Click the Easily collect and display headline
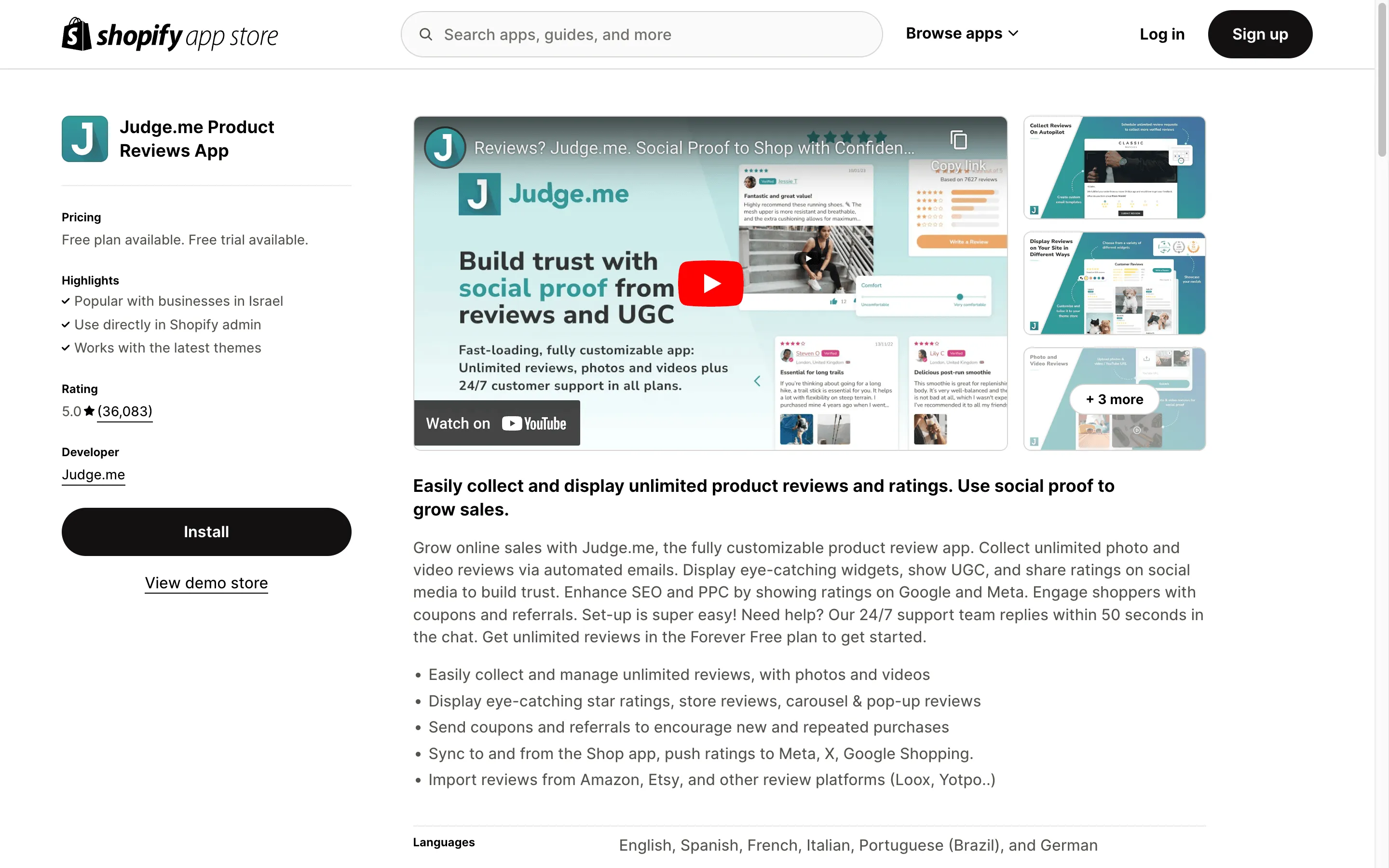 tap(763, 498)
